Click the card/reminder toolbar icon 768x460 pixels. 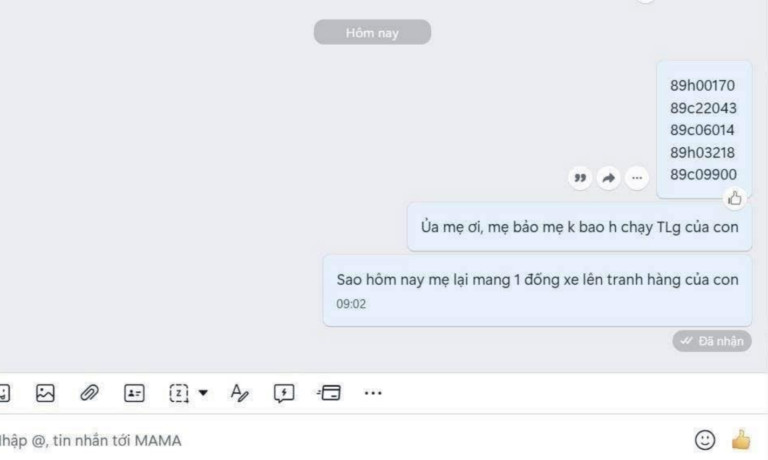(x=329, y=393)
